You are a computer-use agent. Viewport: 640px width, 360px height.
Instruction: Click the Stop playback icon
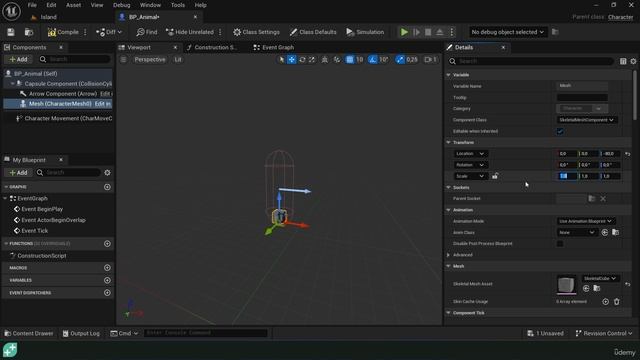(428, 32)
